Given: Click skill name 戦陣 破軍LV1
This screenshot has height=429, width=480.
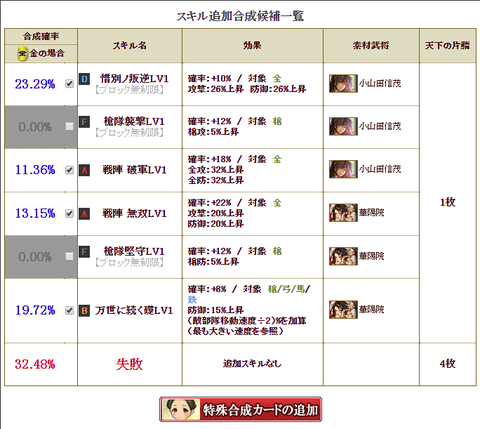Looking at the screenshot, I should (x=134, y=170).
